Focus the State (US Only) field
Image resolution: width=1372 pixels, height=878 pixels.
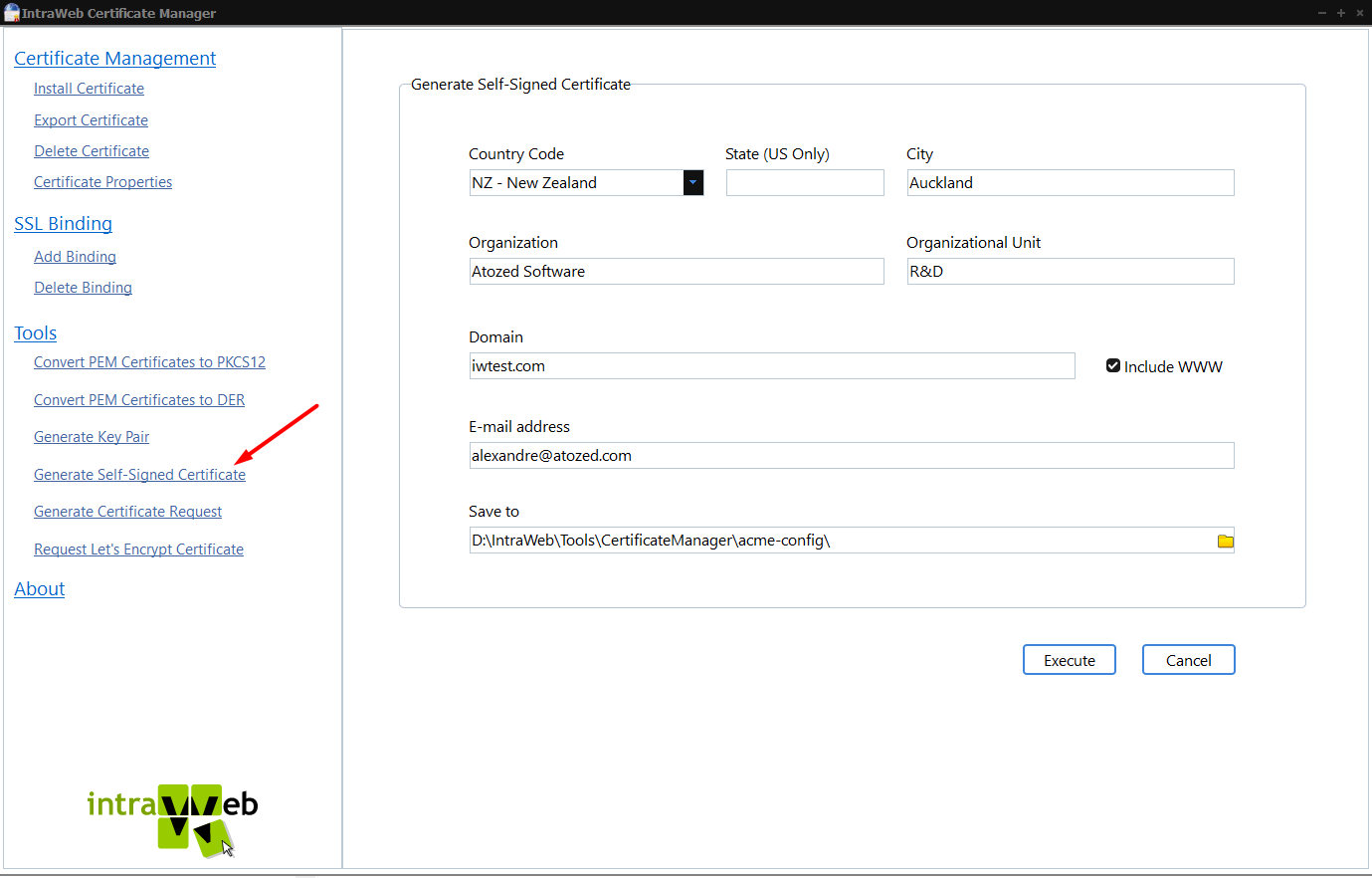pos(805,183)
